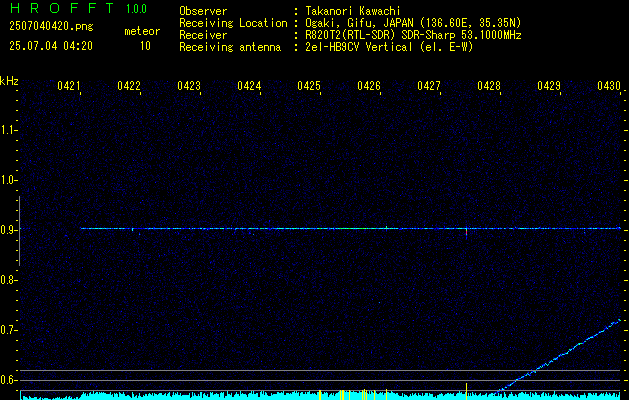
Task: Click the 1.0 kHz frequency label
Action: 8,180
